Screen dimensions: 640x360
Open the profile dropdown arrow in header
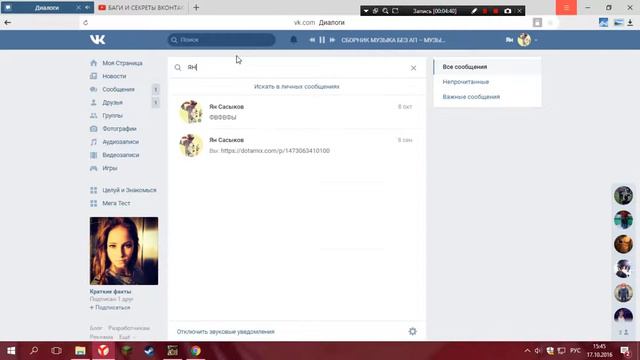click(x=536, y=40)
